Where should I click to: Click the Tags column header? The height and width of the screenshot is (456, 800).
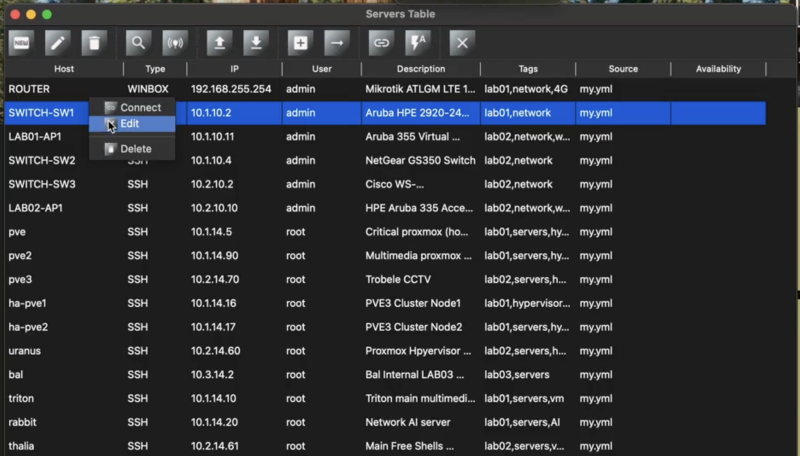528,69
